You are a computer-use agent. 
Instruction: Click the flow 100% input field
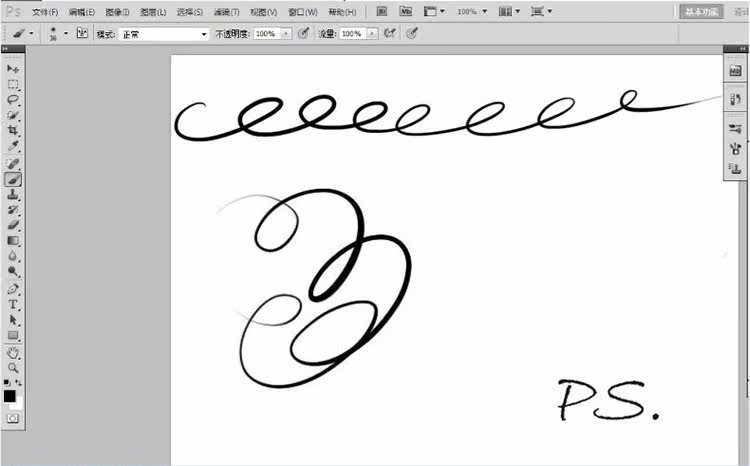click(353, 34)
